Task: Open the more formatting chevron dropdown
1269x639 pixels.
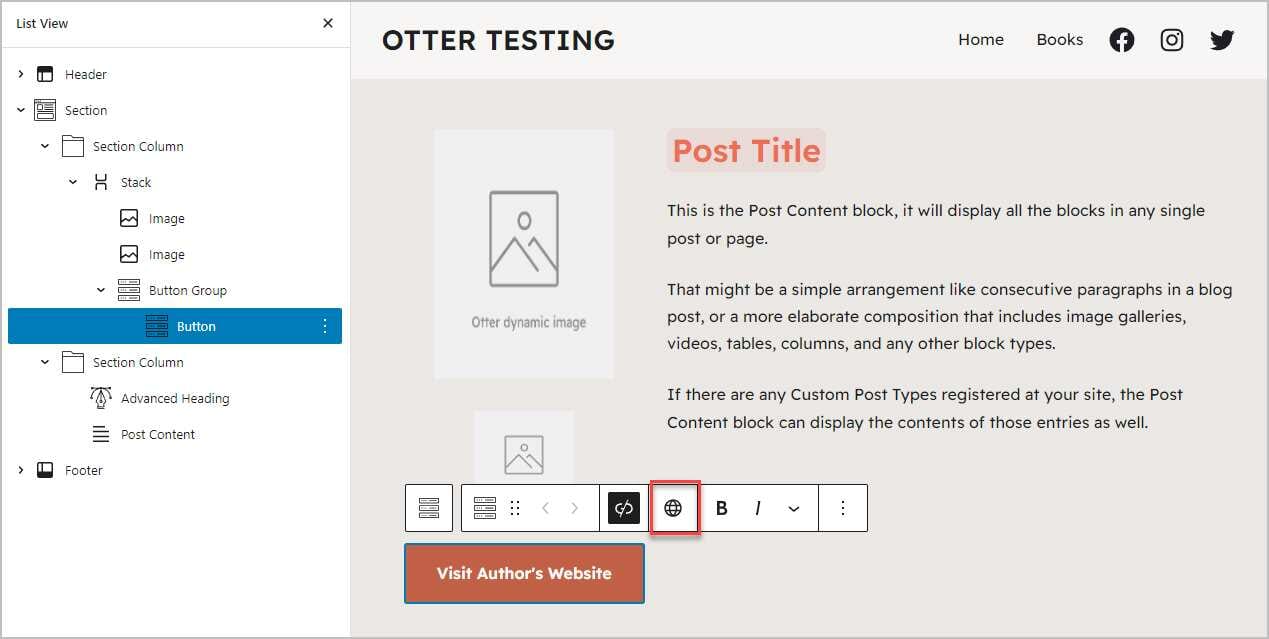Action: [794, 508]
